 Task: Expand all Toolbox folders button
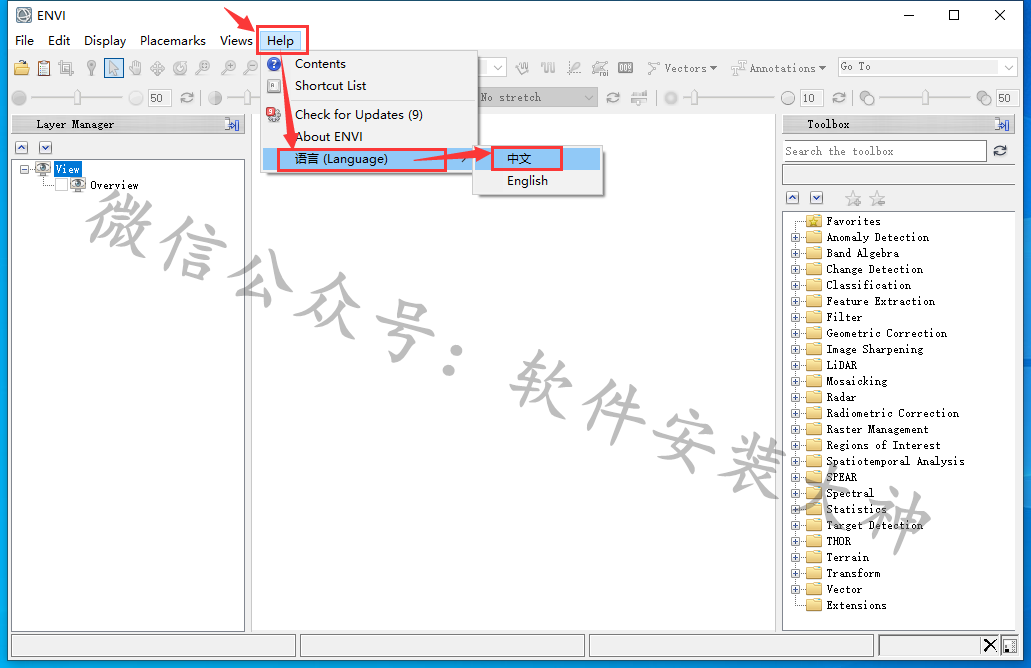(x=817, y=198)
